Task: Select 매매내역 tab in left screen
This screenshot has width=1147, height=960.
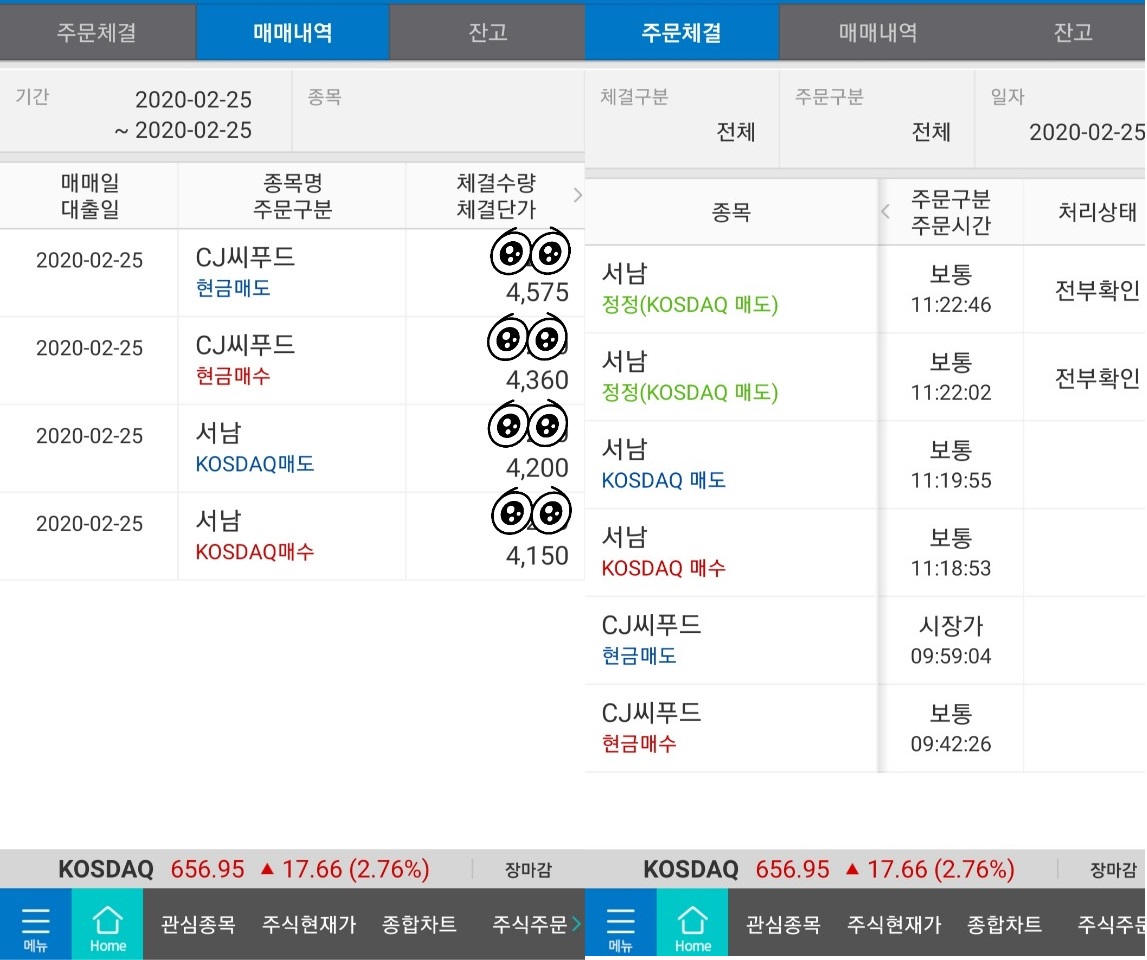Action: pyautogui.click(x=293, y=32)
